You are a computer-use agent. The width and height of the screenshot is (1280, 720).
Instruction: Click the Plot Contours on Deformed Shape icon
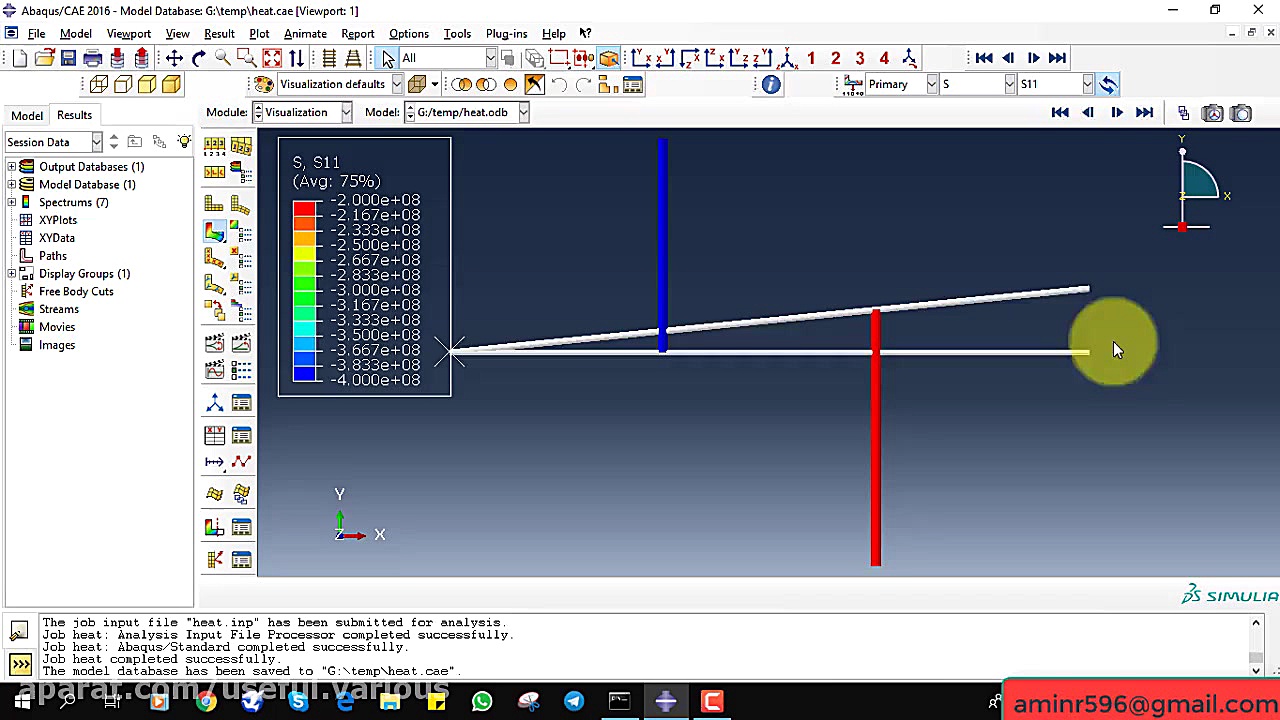tap(215, 232)
